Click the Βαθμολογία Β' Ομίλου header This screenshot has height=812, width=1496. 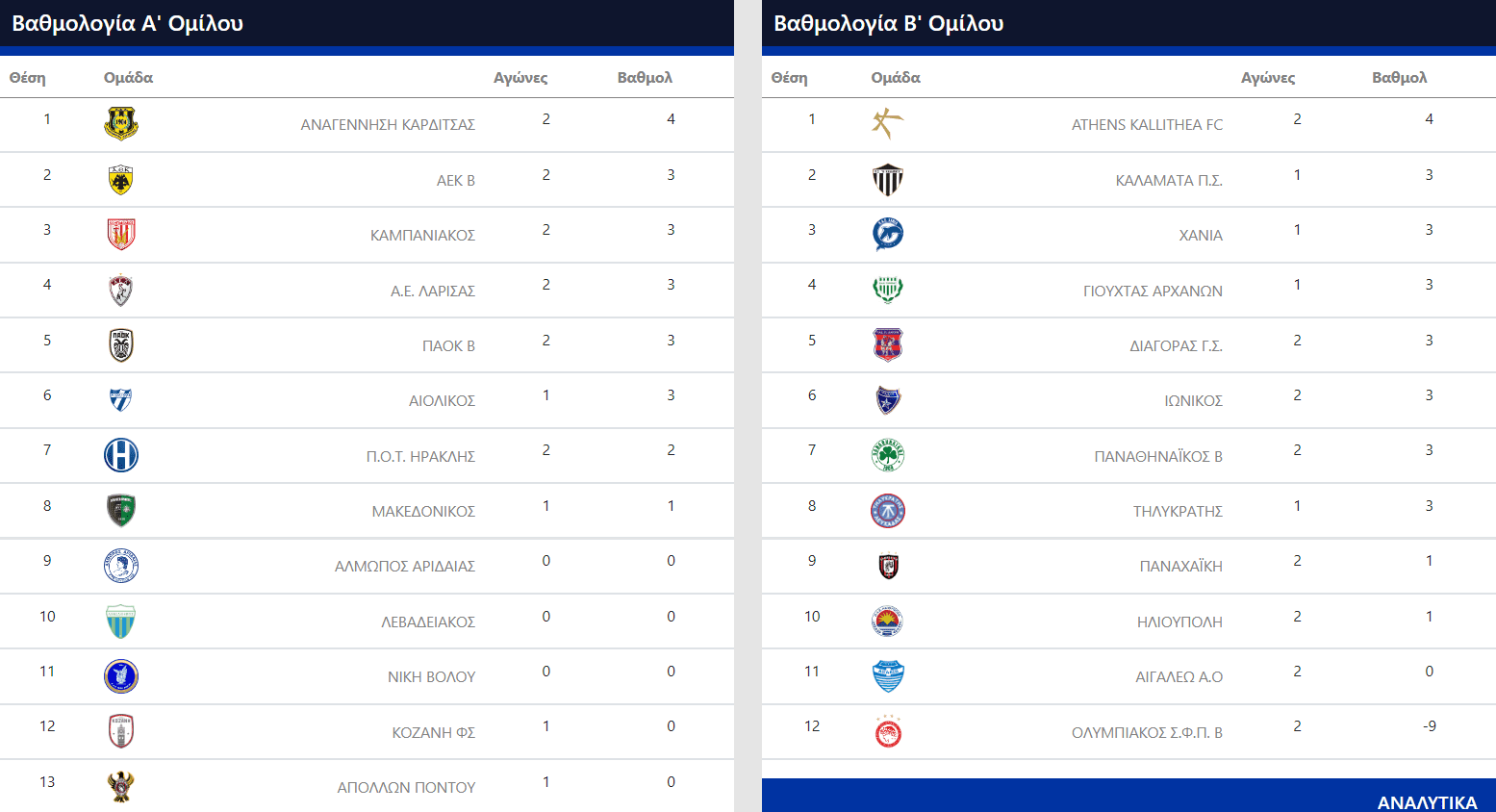(x=888, y=23)
